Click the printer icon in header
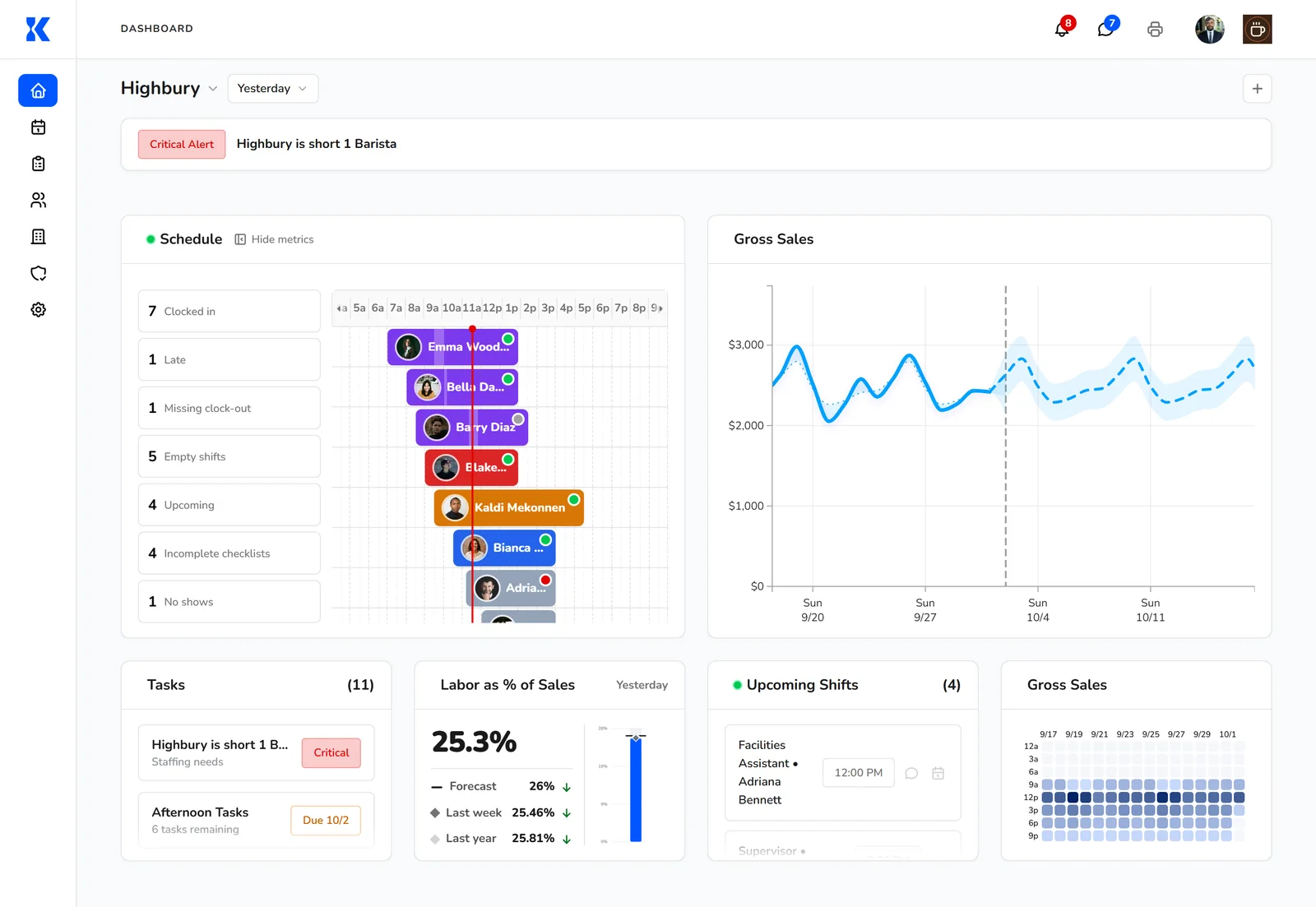Image resolution: width=1316 pixels, height=907 pixels. click(1155, 30)
